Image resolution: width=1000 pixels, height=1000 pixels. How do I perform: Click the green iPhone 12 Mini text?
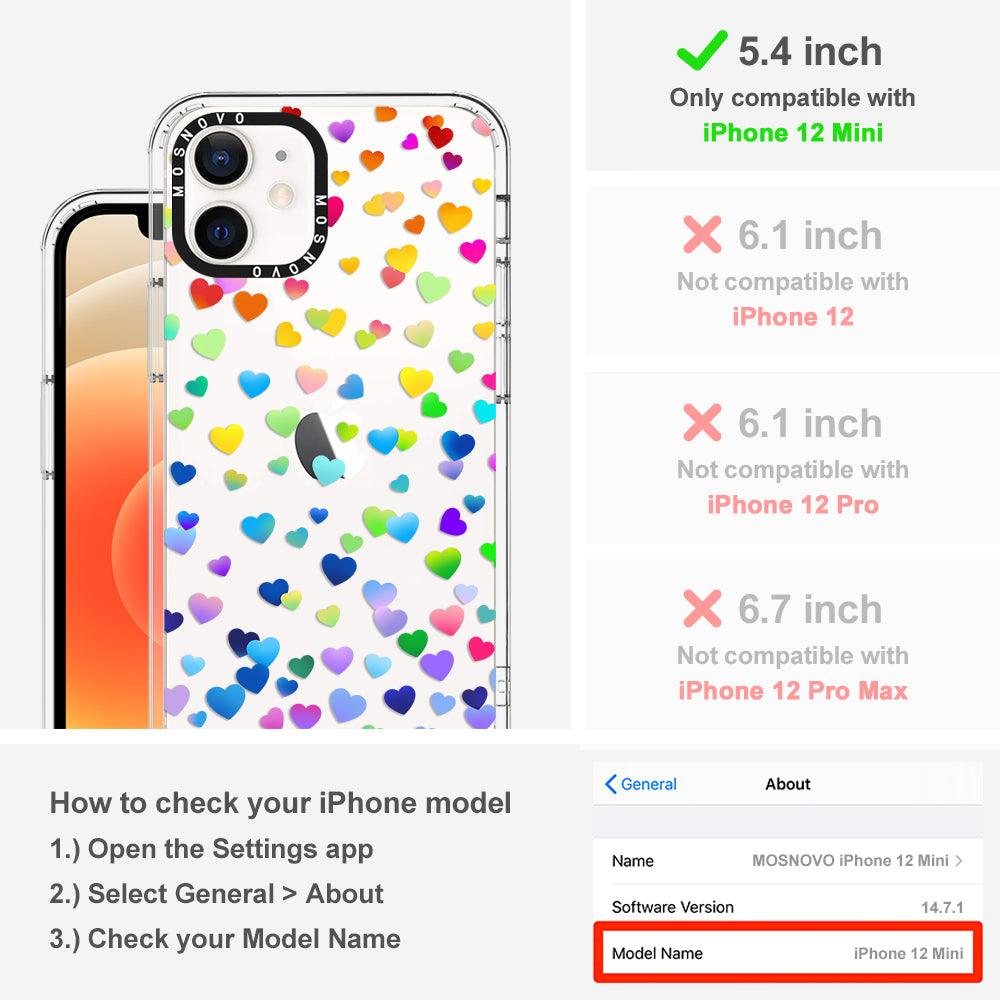point(793,133)
